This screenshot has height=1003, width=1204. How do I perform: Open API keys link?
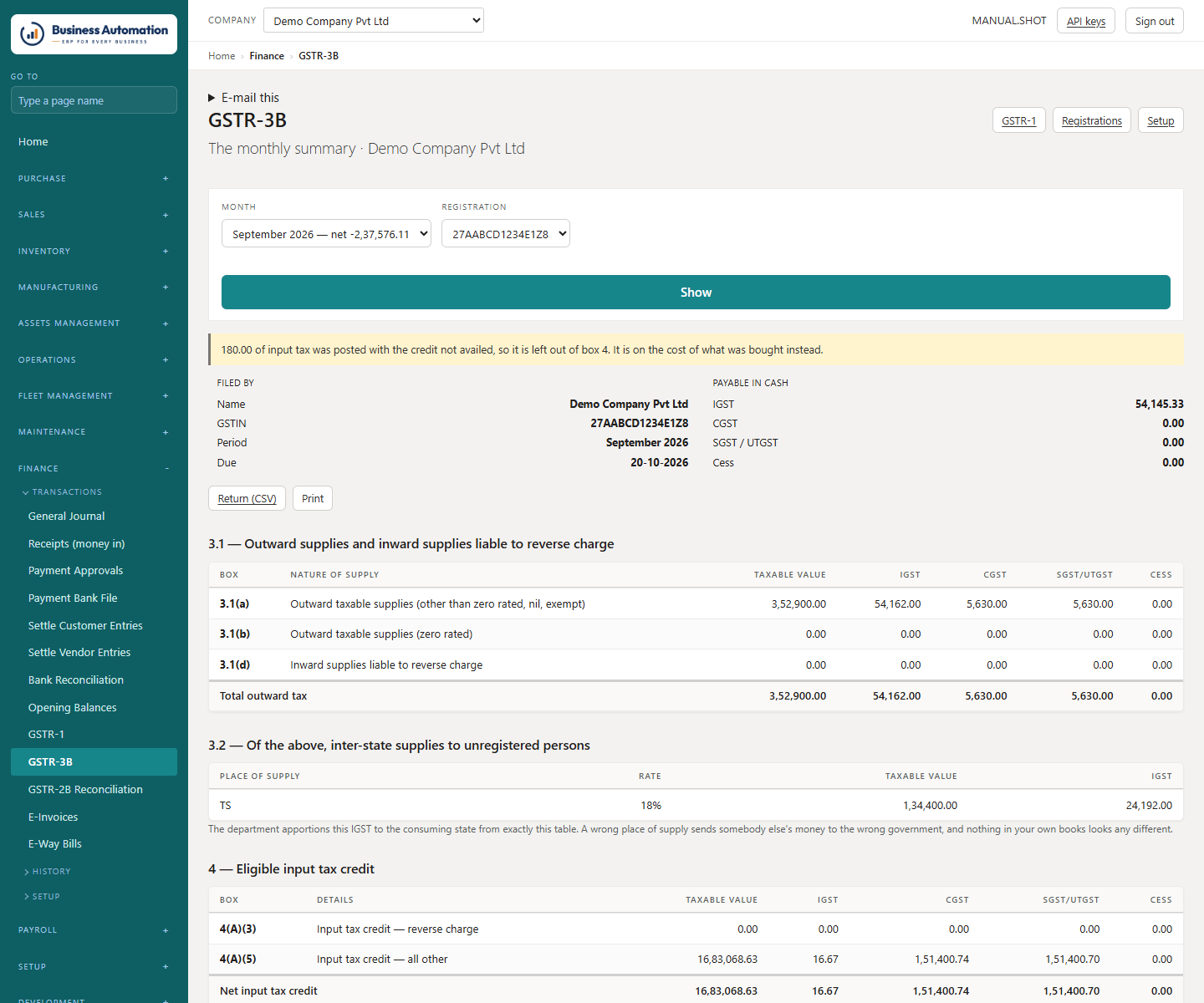pyautogui.click(x=1086, y=21)
